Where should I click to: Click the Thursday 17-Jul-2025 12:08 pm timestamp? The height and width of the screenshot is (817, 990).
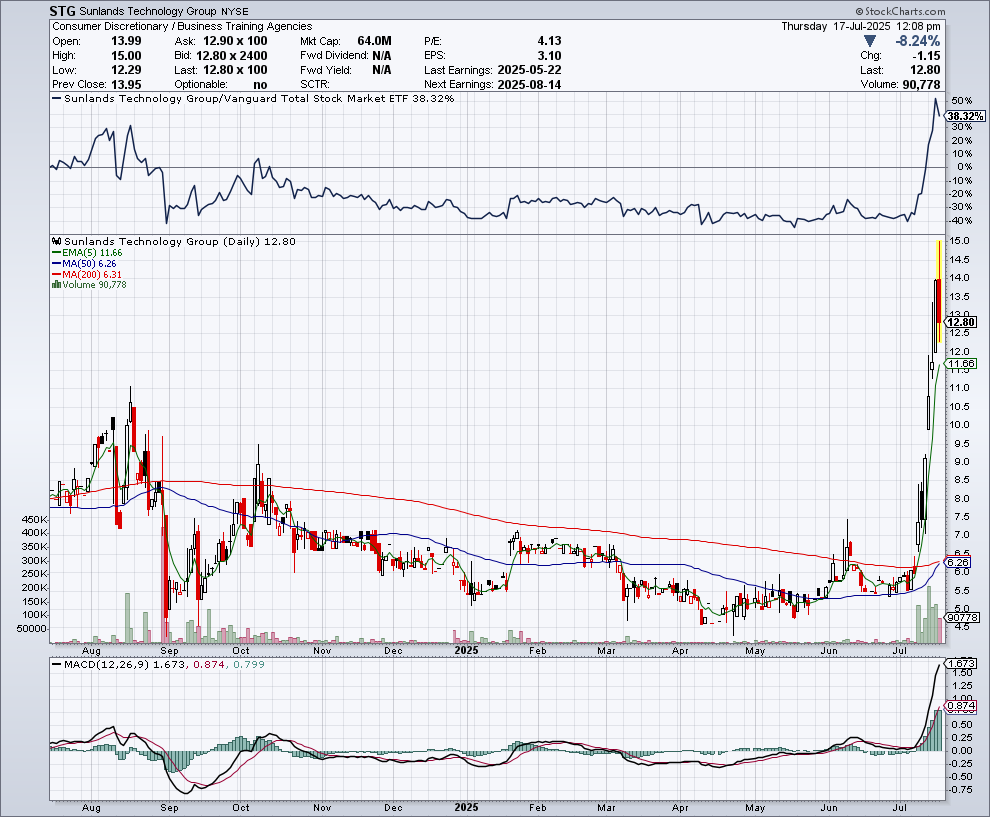click(861, 27)
